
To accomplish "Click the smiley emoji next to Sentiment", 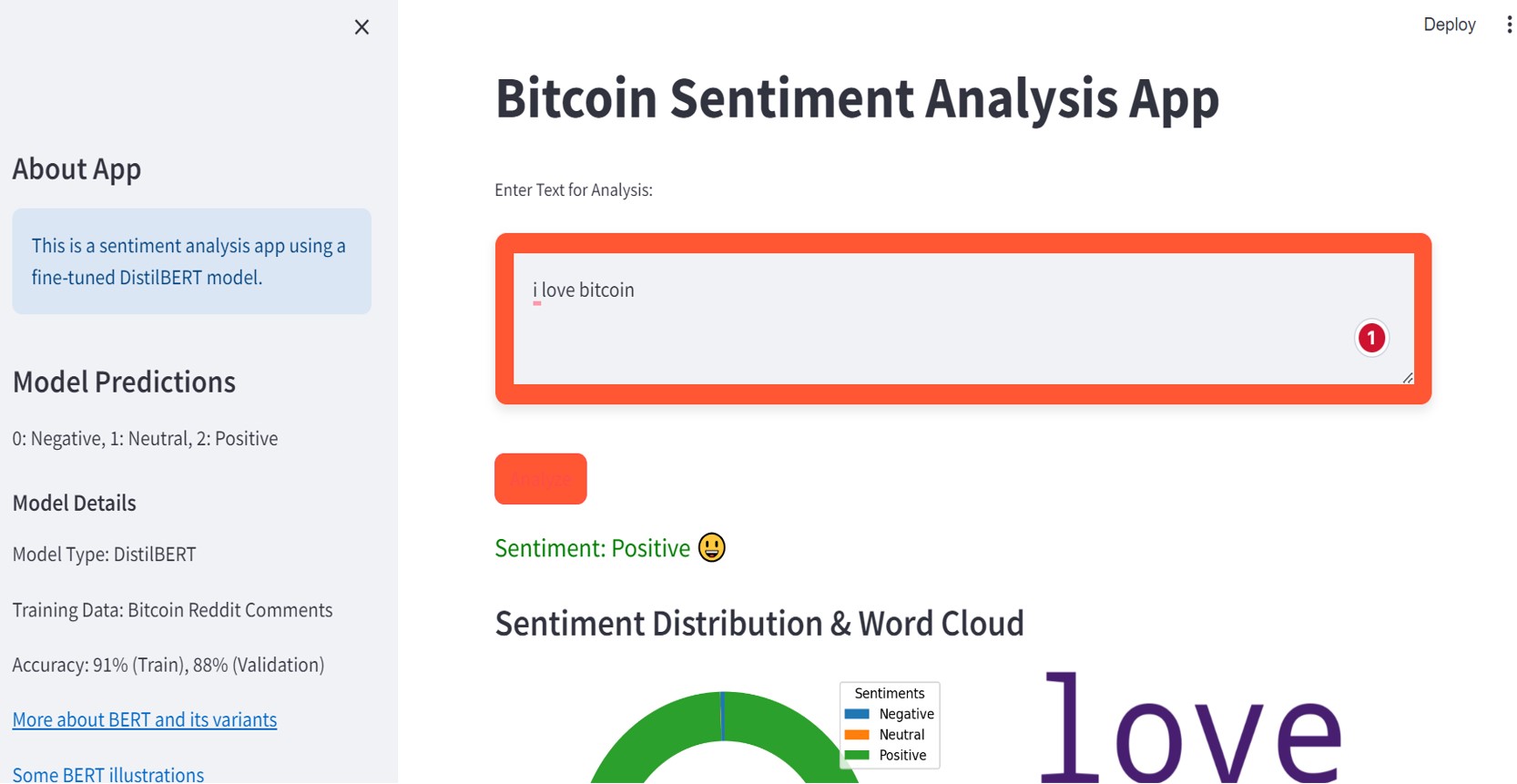I will [x=712, y=547].
